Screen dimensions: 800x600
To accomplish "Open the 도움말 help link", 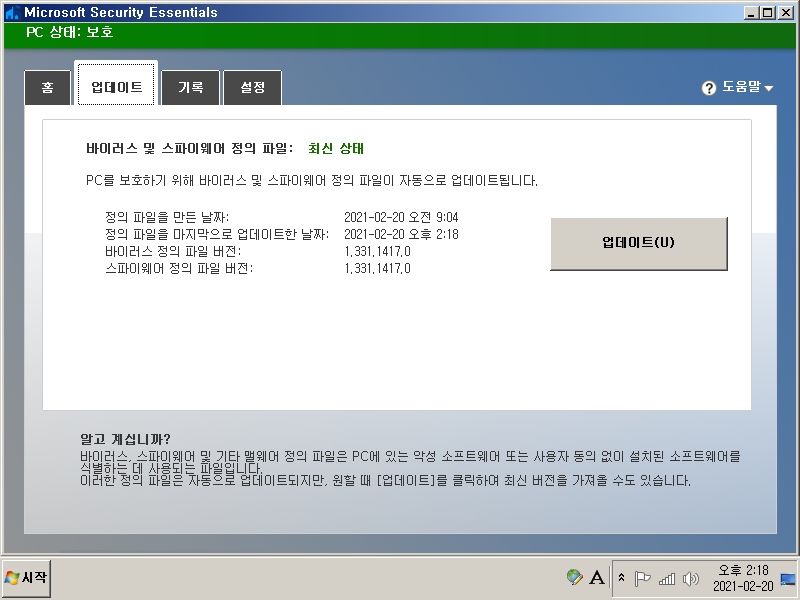I will pos(741,87).
